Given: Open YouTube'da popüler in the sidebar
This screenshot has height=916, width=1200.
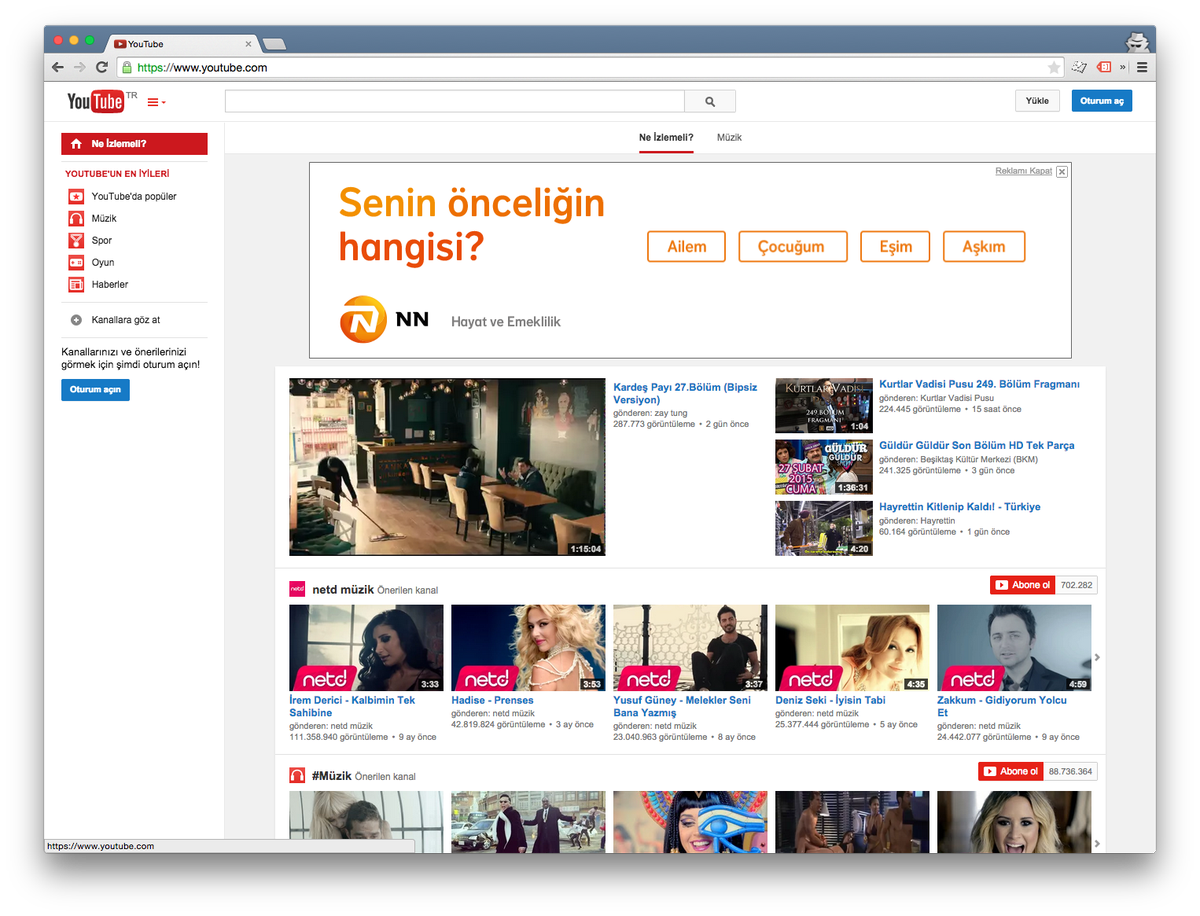Looking at the screenshot, I should 134,196.
